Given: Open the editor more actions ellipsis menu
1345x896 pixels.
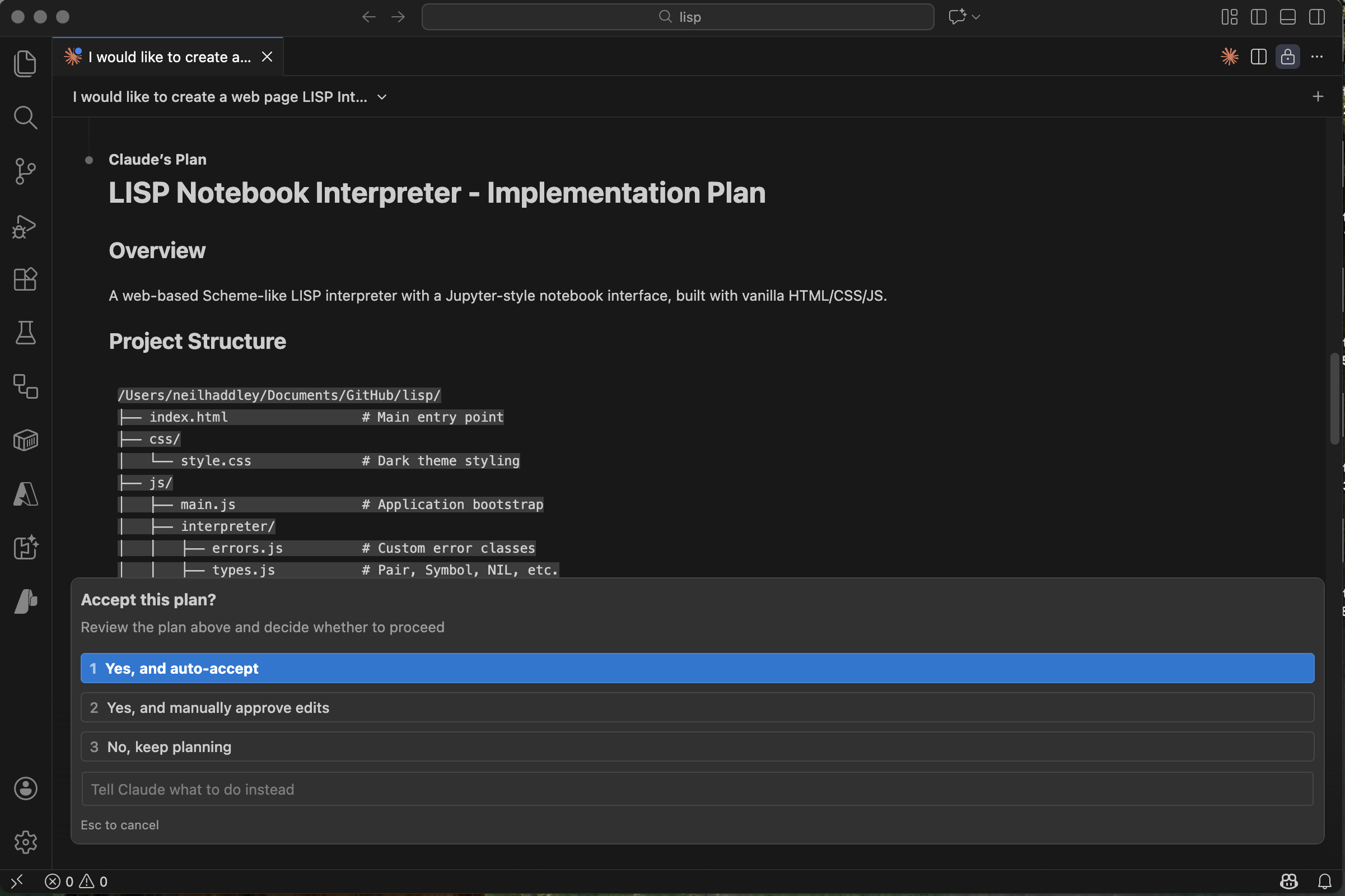Looking at the screenshot, I should point(1317,57).
